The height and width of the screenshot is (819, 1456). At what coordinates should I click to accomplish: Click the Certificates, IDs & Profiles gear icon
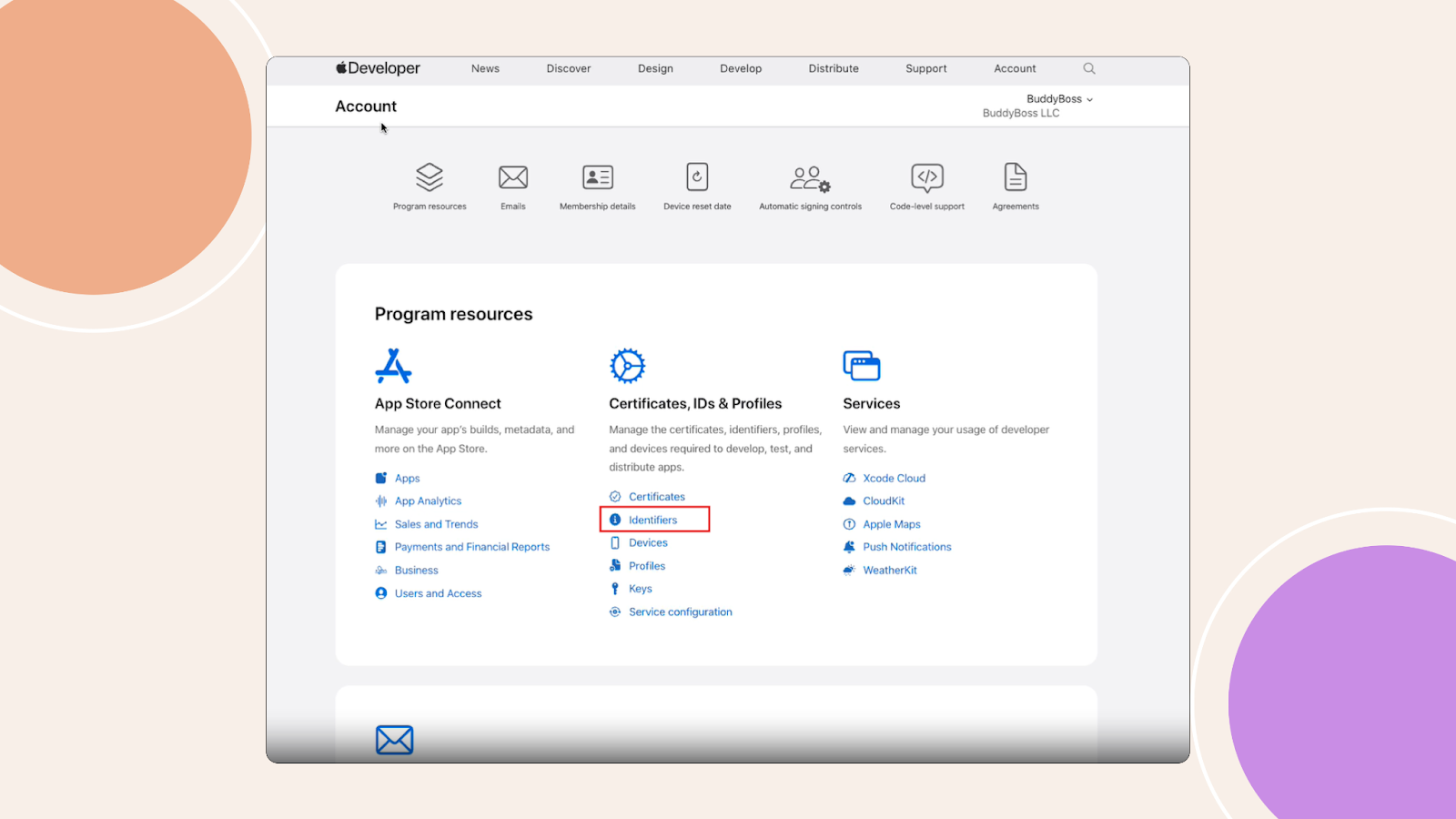pos(627,366)
